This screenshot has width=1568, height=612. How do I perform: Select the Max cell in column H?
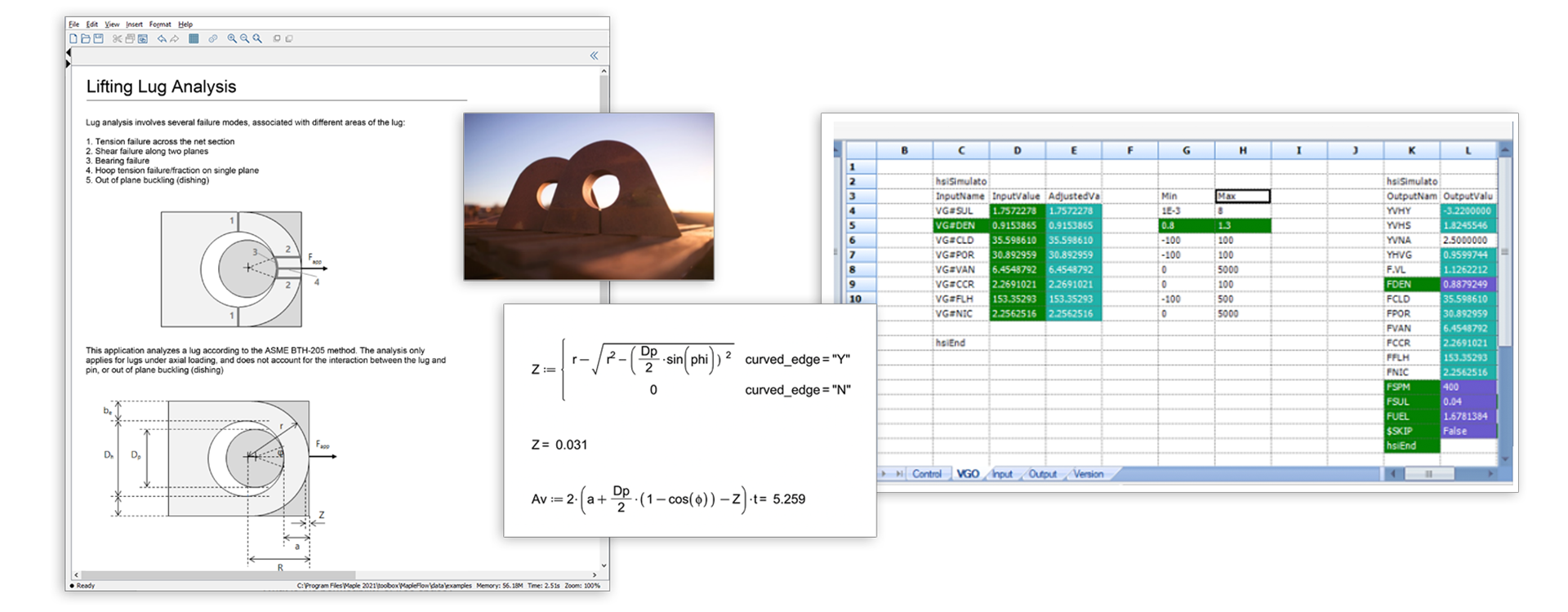1242,196
